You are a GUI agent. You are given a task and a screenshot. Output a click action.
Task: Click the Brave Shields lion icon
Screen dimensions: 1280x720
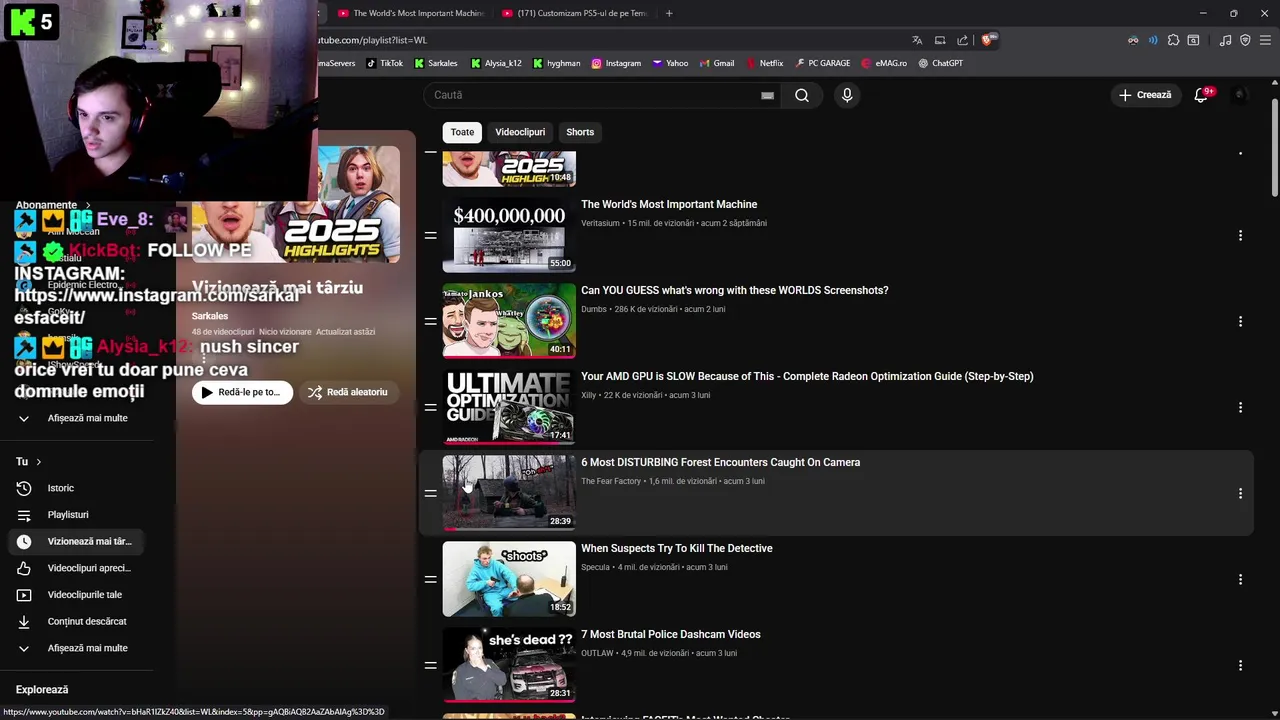coord(987,40)
